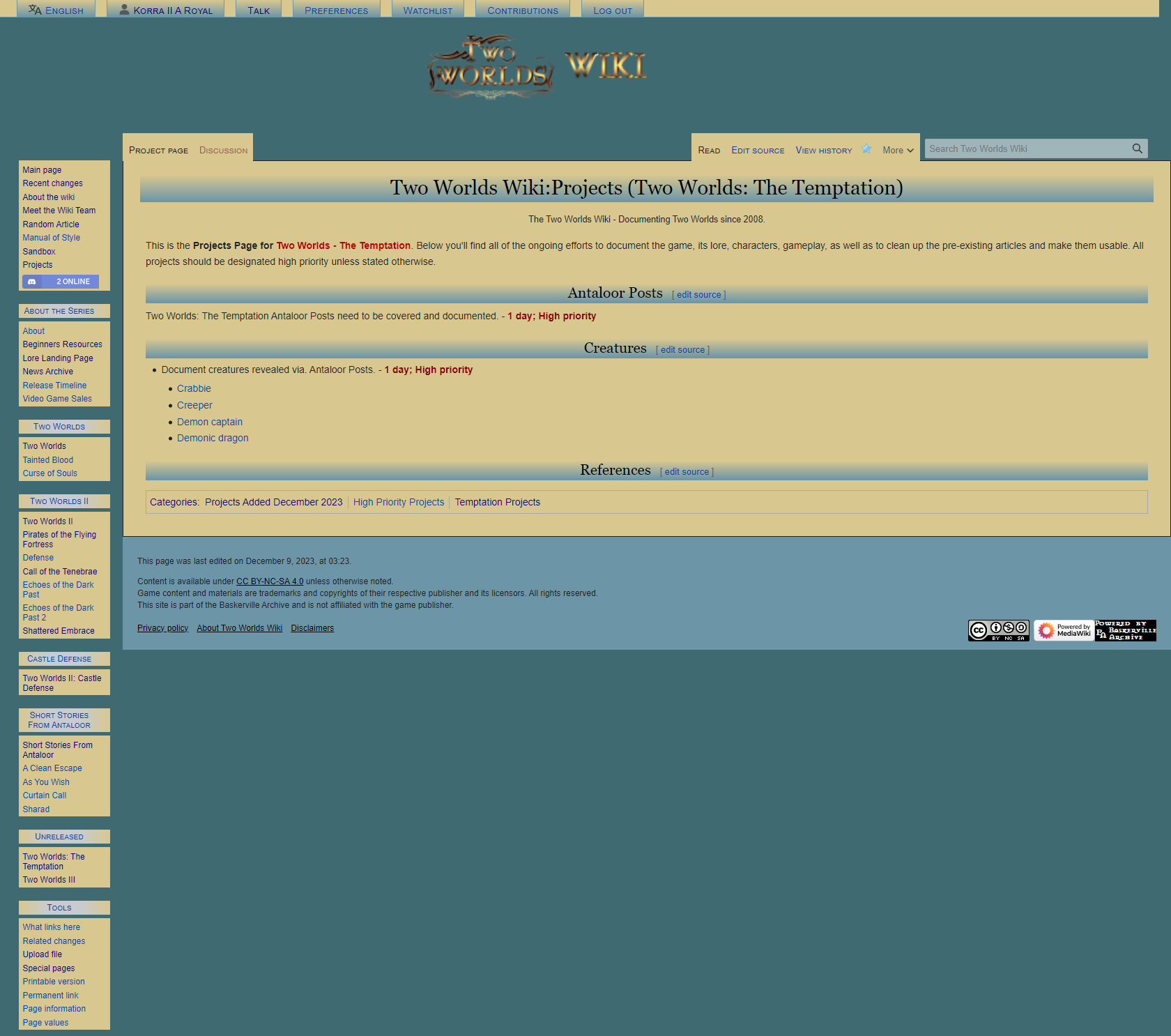The height and width of the screenshot is (1036, 1171).
Task: Open the Contributions tab
Action: [x=523, y=10]
